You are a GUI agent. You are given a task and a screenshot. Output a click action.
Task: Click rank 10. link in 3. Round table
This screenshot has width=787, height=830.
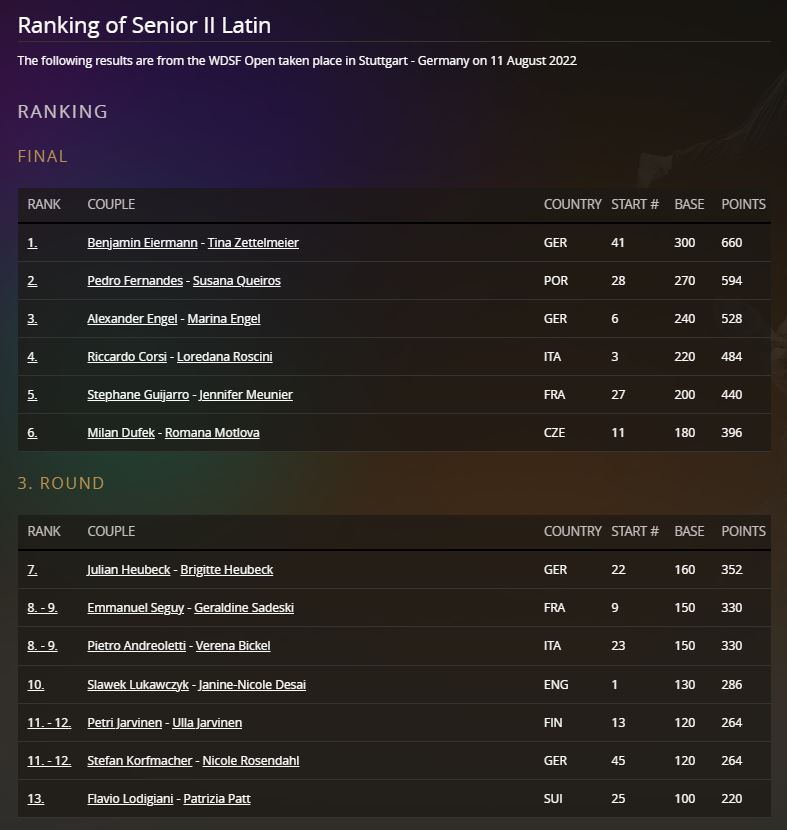coord(36,684)
